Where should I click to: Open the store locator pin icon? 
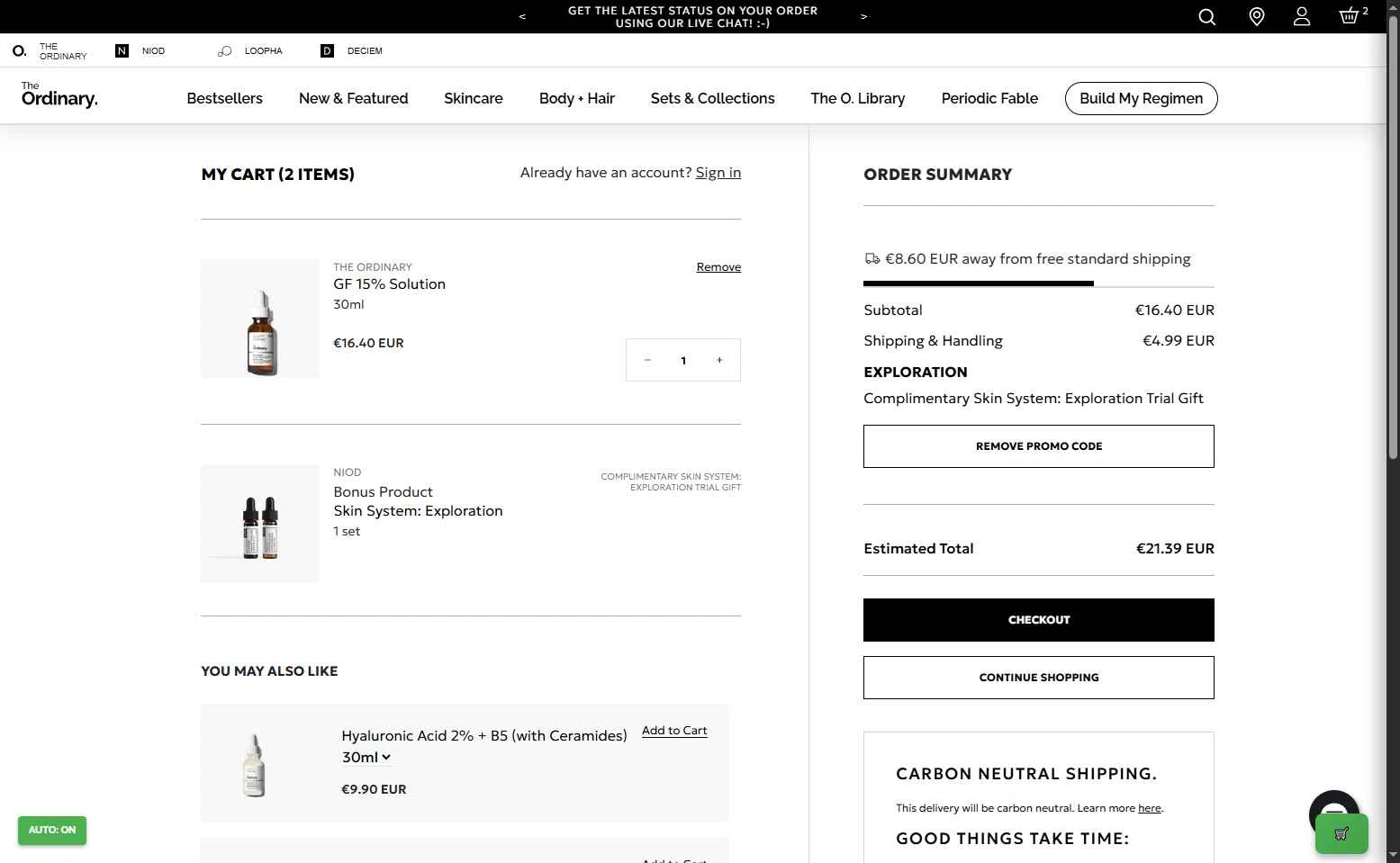coord(1257,16)
